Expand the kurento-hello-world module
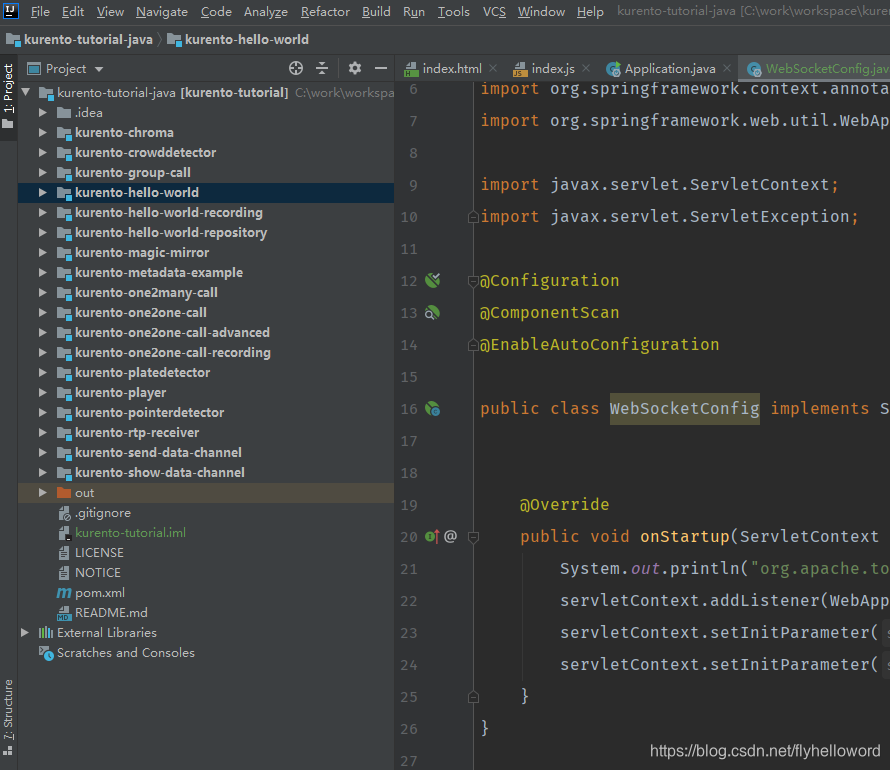Screen dimensions: 890x770 pyautogui.click(x=43, y=192)
